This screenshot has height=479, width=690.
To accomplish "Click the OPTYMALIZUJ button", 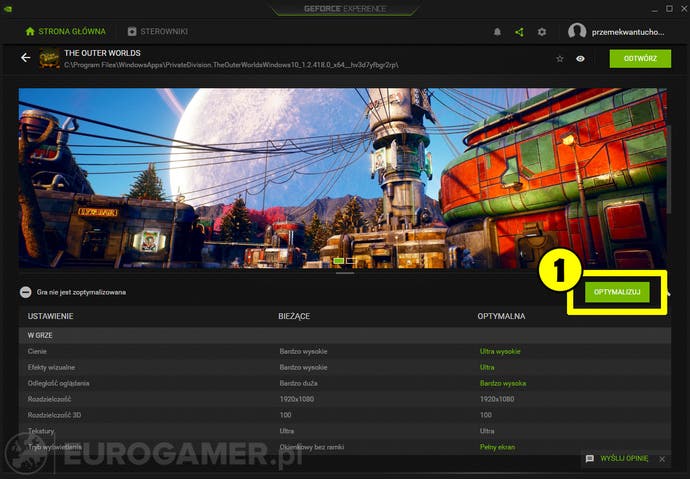I will (617, 292).
